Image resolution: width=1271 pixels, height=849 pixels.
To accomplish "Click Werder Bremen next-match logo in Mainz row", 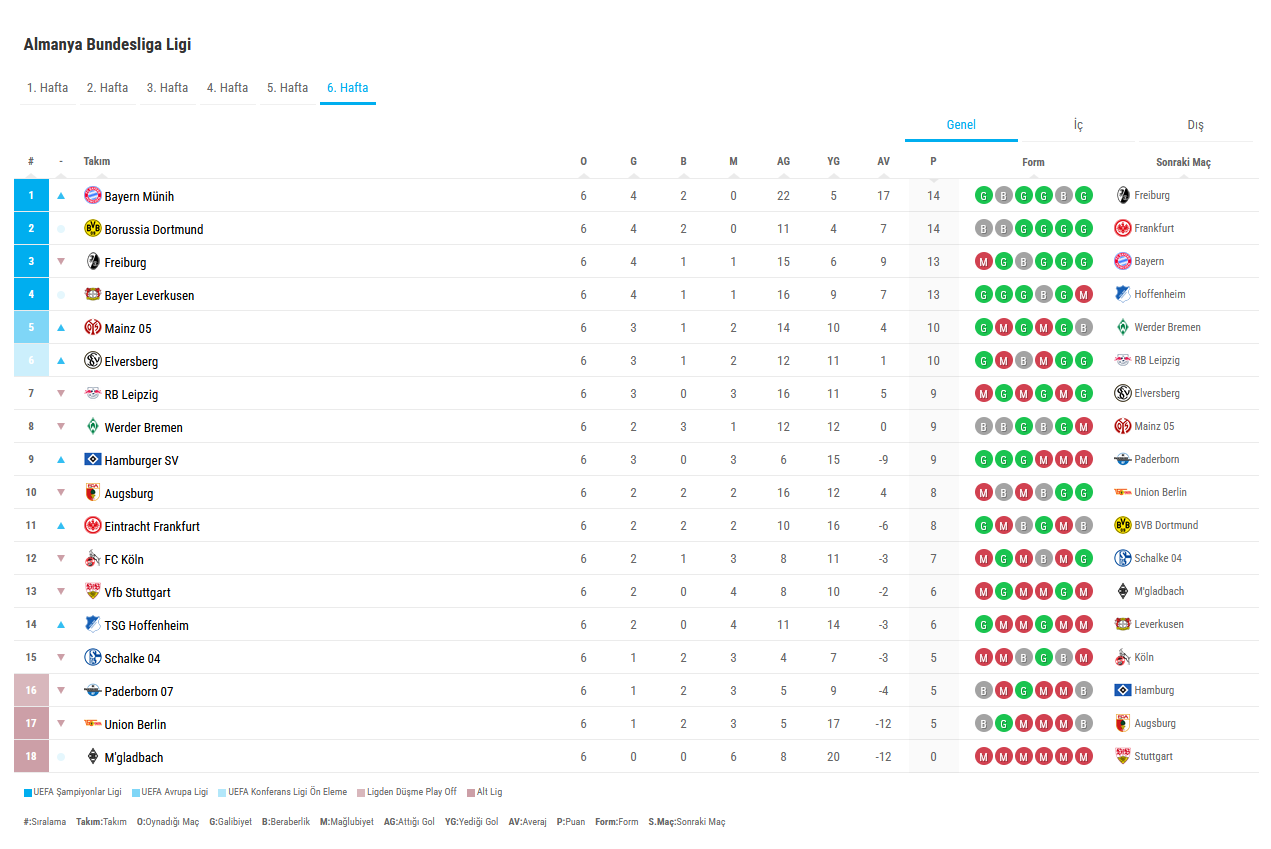I will tap(1122, 327).
